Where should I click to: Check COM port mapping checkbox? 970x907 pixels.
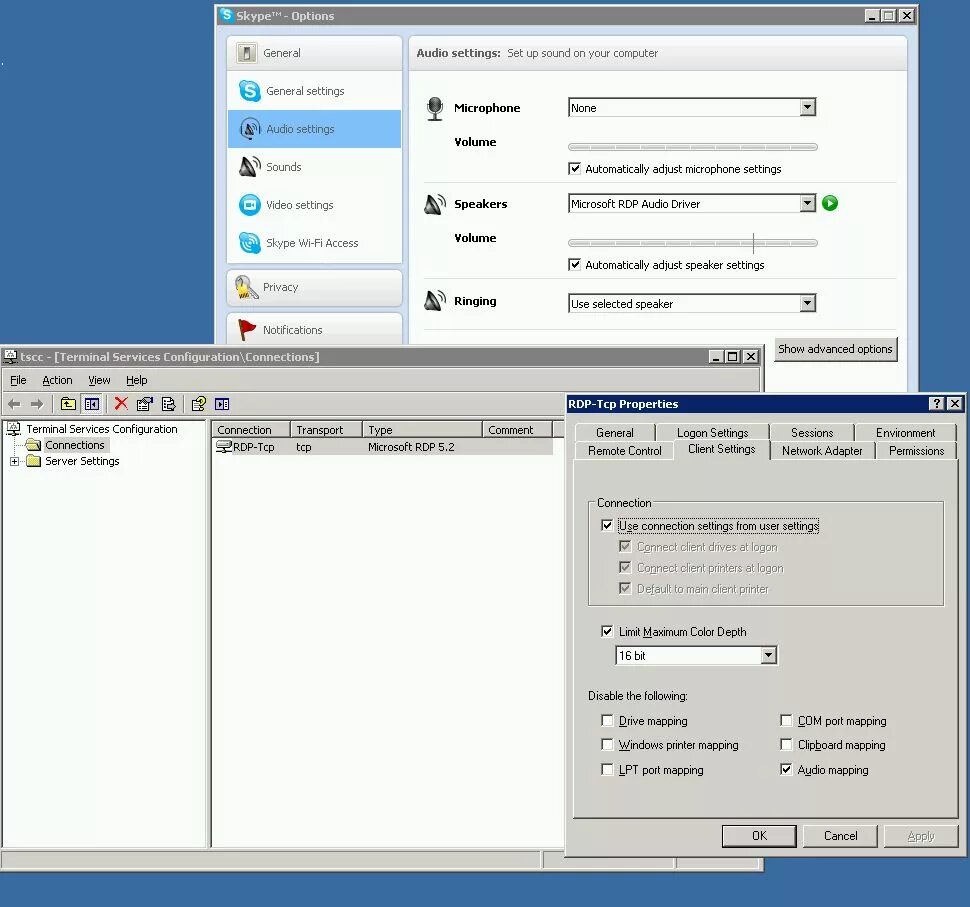coord(786,721)
